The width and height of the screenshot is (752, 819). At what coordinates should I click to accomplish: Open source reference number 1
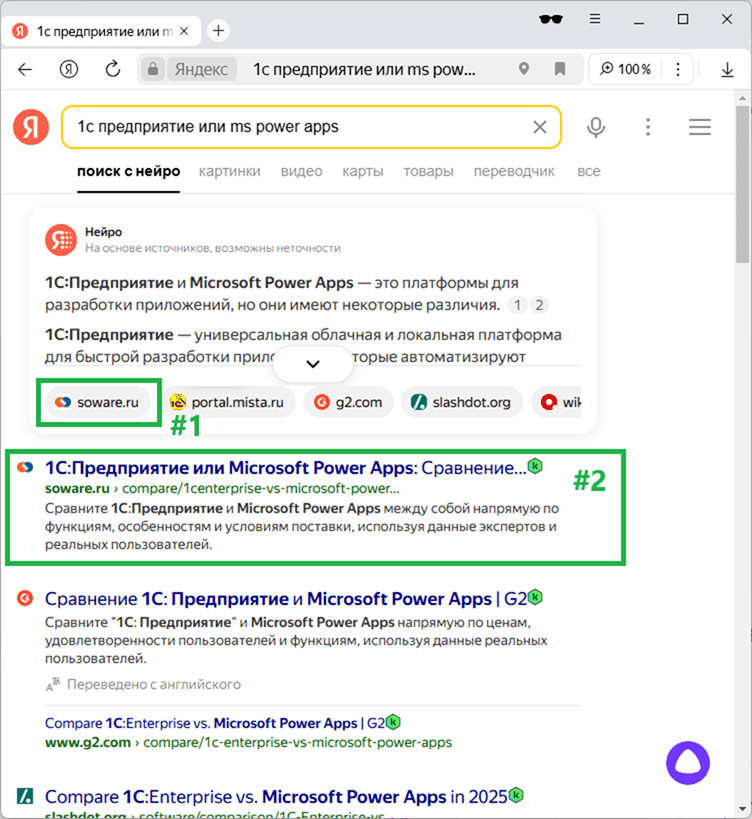(x=517, y=305)
